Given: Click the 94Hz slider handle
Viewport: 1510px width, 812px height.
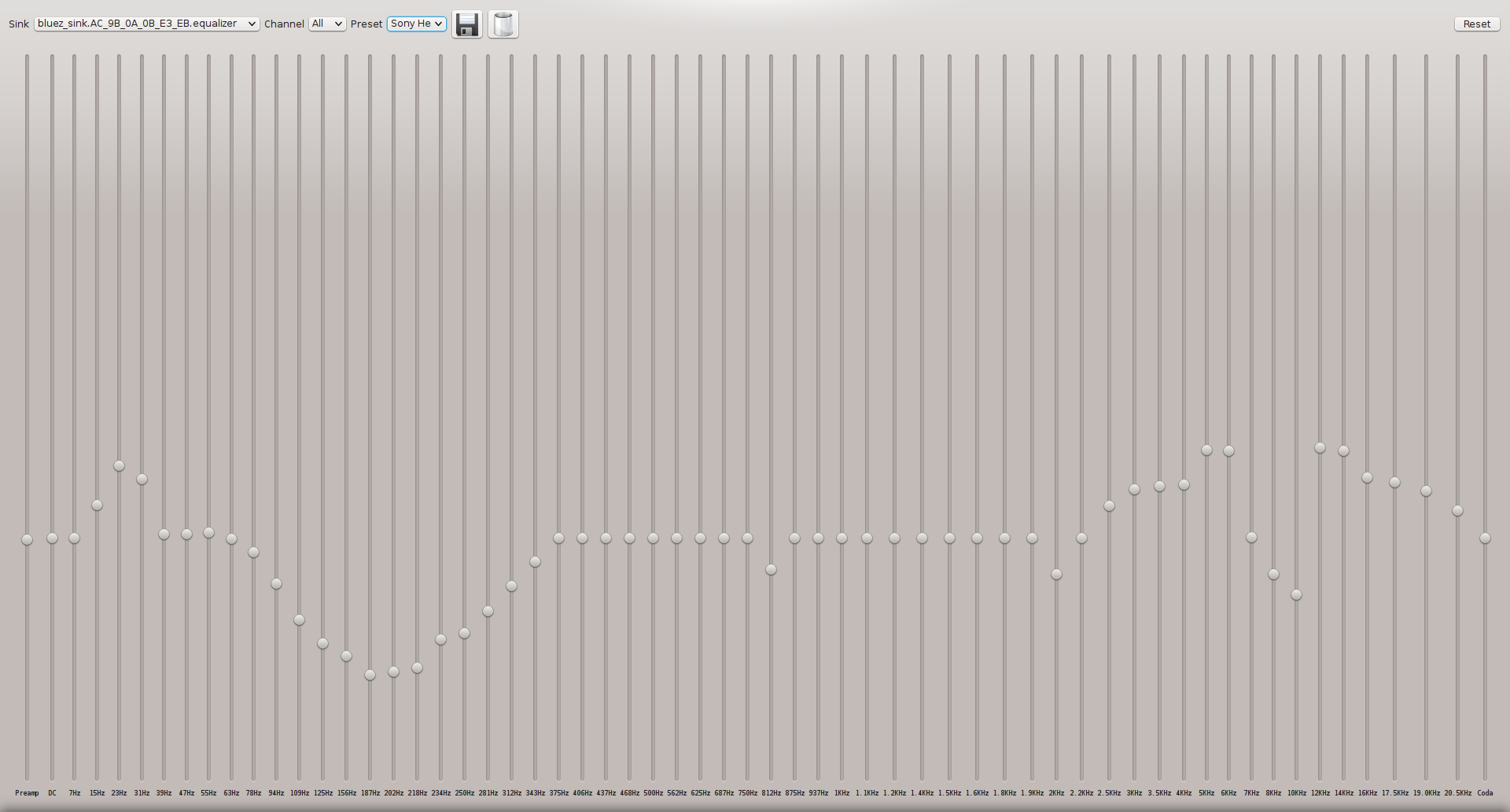Looking at the screenshot, I should [x=276, y=583].
